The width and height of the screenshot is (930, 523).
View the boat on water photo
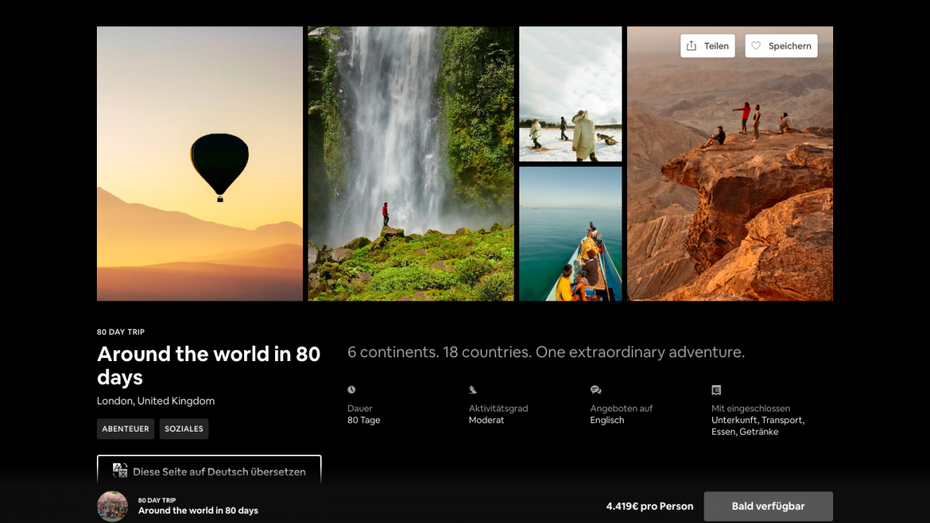point(570,233)
